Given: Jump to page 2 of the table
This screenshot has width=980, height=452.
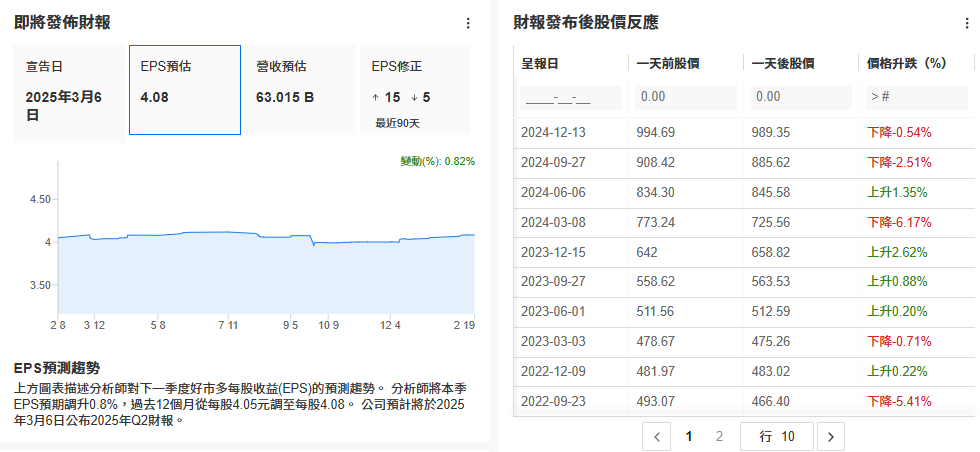Looking at the screenshot, I should (719, 436).
